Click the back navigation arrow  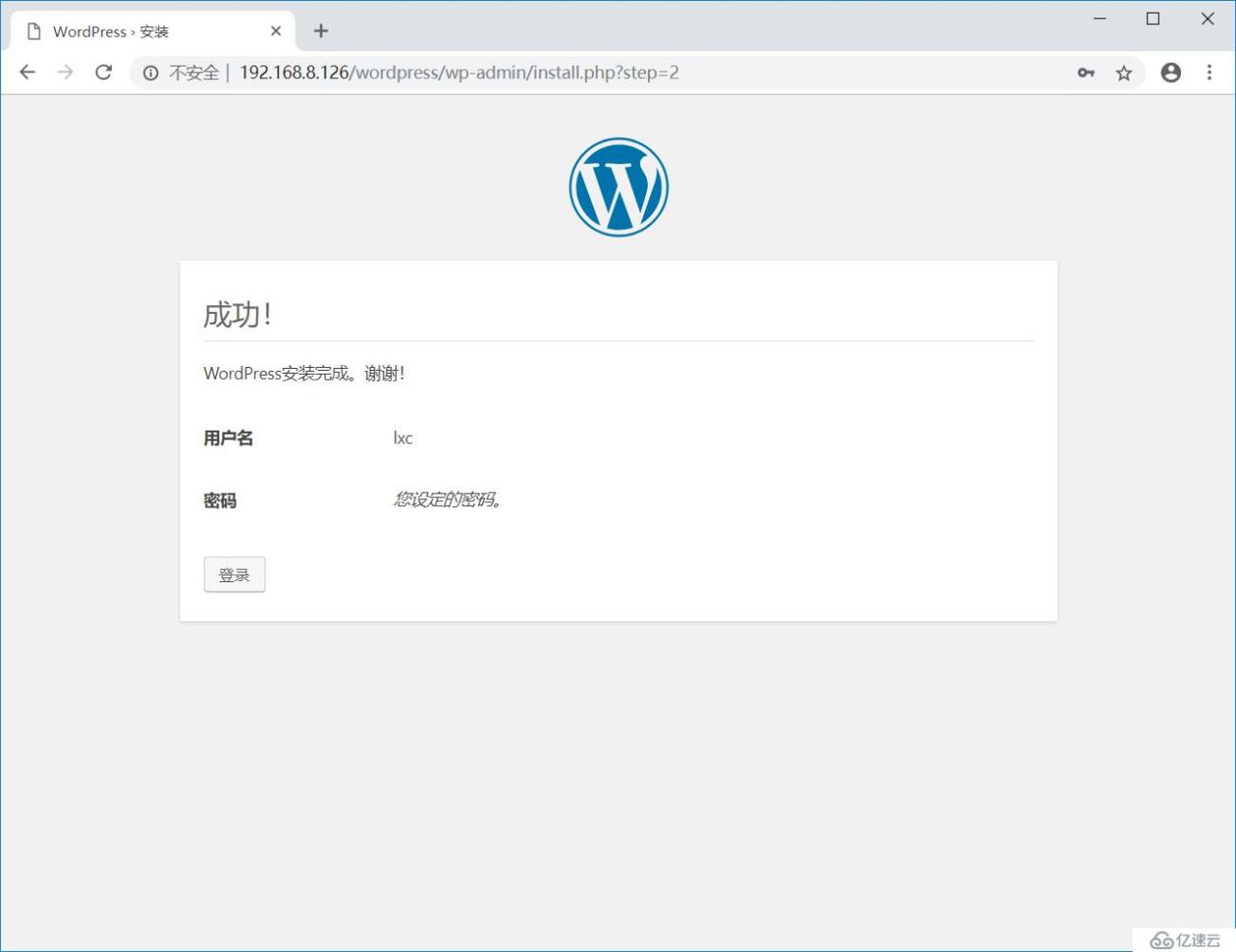(26, 71)
